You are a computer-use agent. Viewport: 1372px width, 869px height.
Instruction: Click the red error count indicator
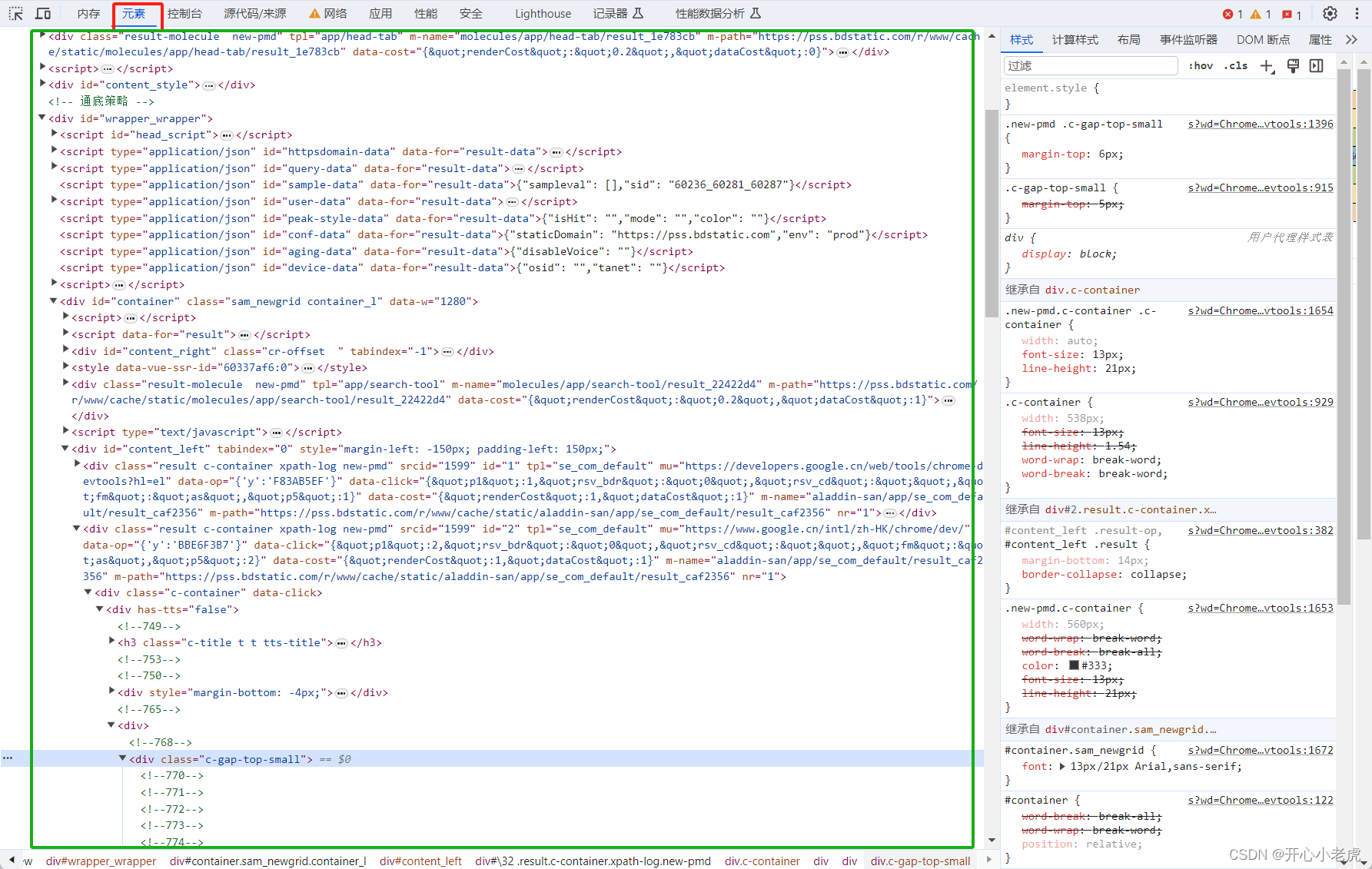pyautogui.click(x=1233, y=15)
